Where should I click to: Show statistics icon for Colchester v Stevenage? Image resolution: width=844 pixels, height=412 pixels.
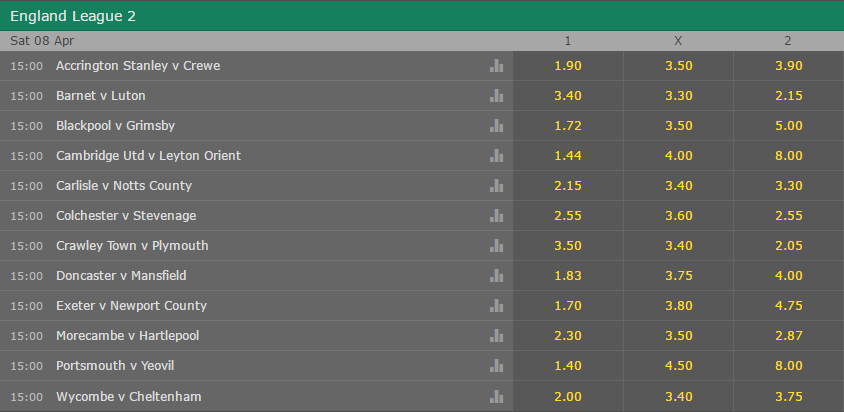pyautogui.click(x=496, y=216)
